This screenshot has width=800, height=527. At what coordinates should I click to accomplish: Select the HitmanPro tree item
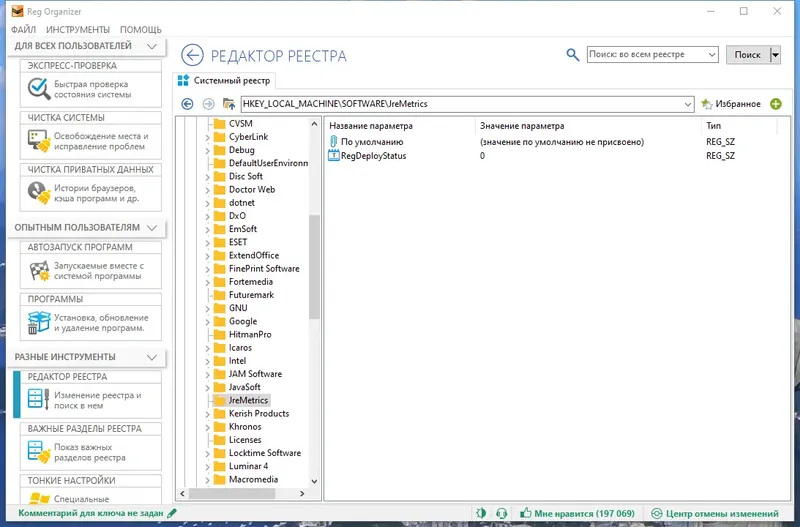(250, 334)
